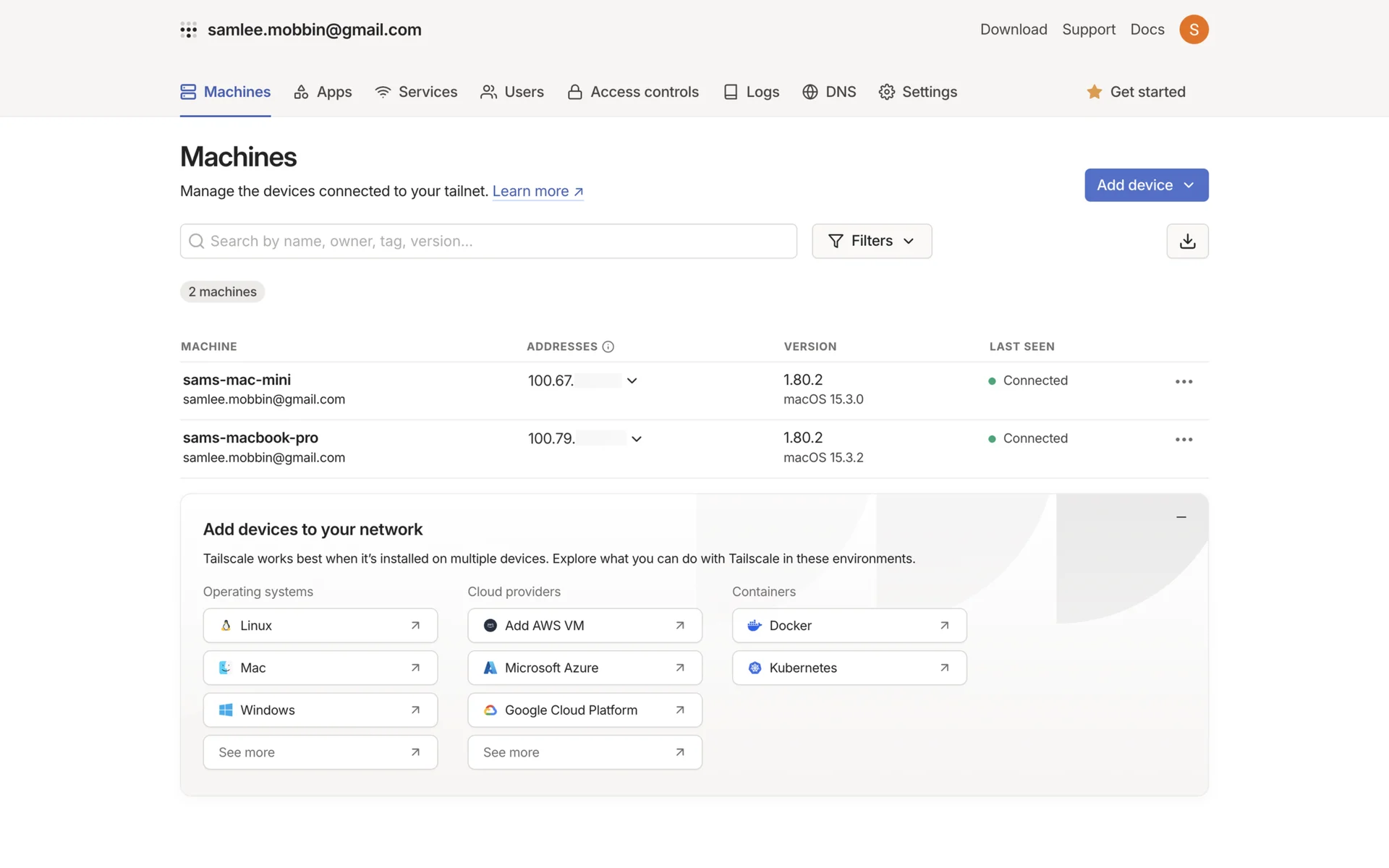Collapse the Add devices panel
This screenshot has height=868, width=1389.
coord(1181,517)
